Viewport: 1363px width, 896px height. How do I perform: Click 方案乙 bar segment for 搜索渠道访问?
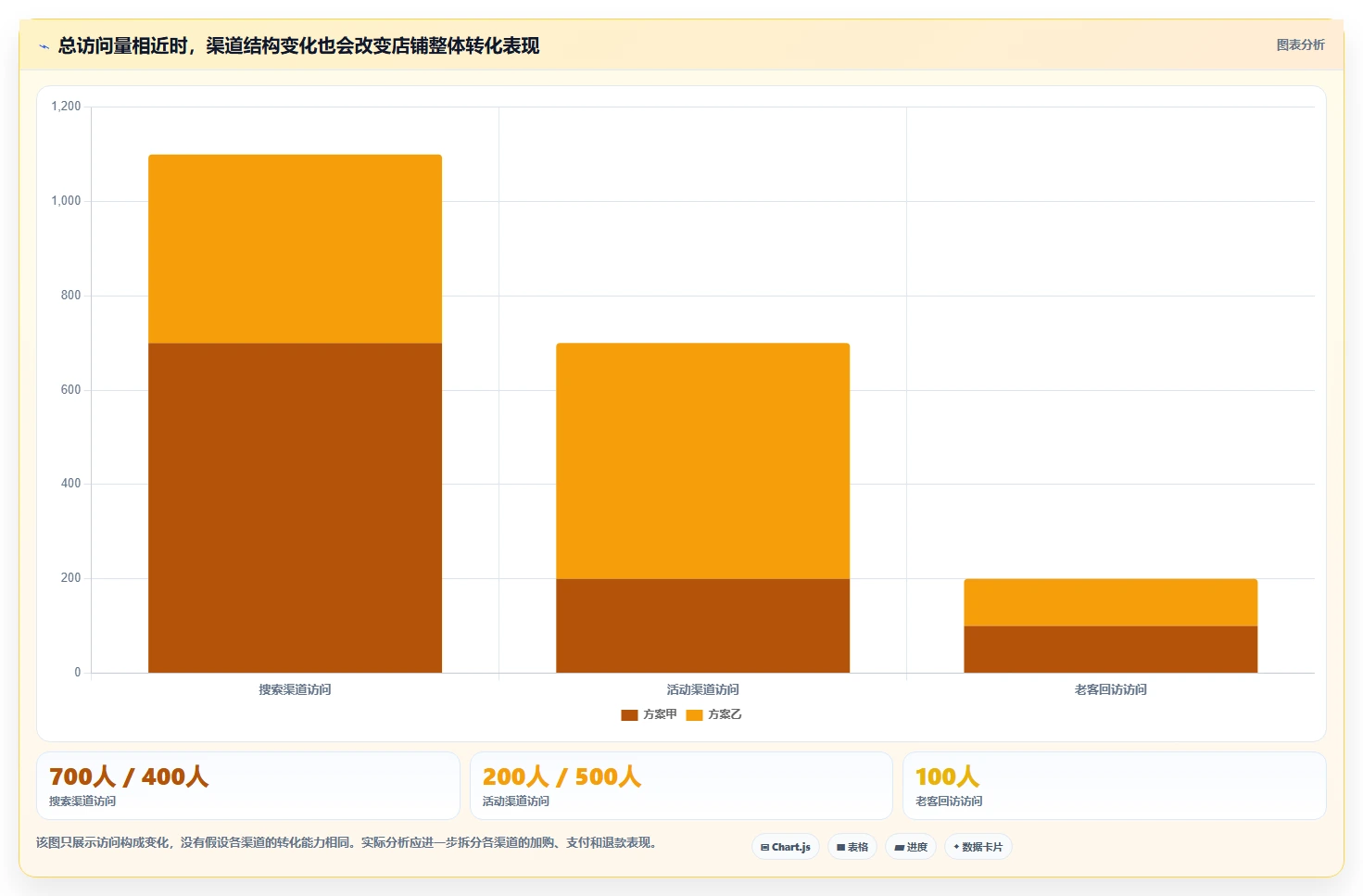(295, 249)
